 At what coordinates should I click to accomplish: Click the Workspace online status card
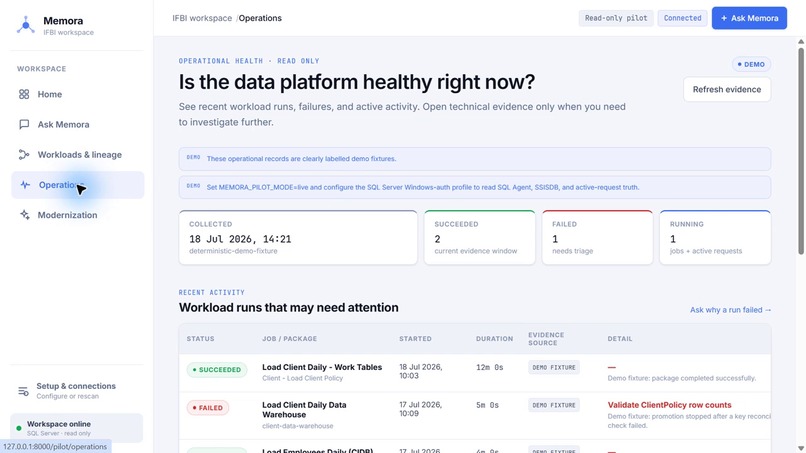(x=77, y=428)
